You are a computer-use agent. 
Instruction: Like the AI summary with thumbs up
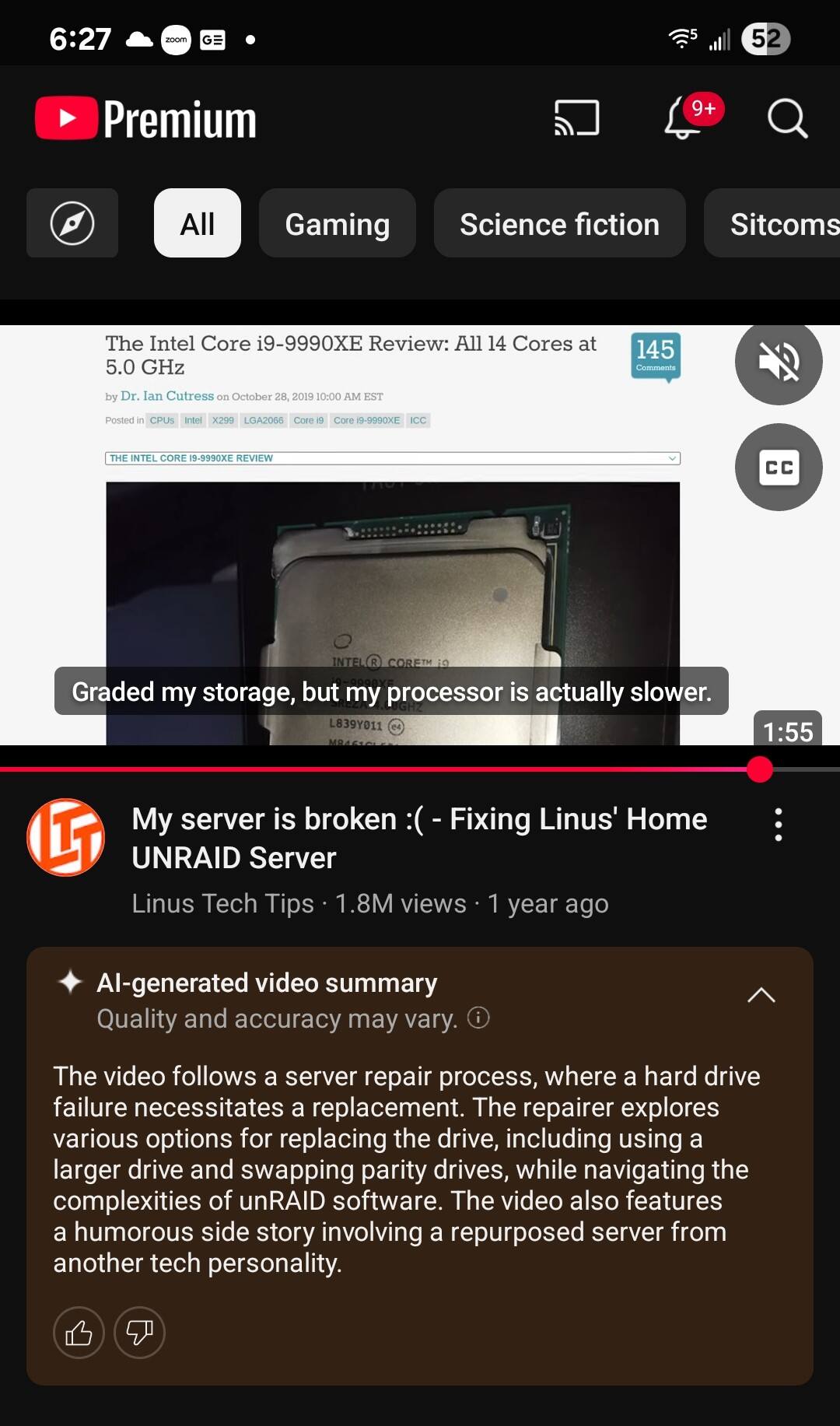pyautogui.click(x=79, y=1333)
